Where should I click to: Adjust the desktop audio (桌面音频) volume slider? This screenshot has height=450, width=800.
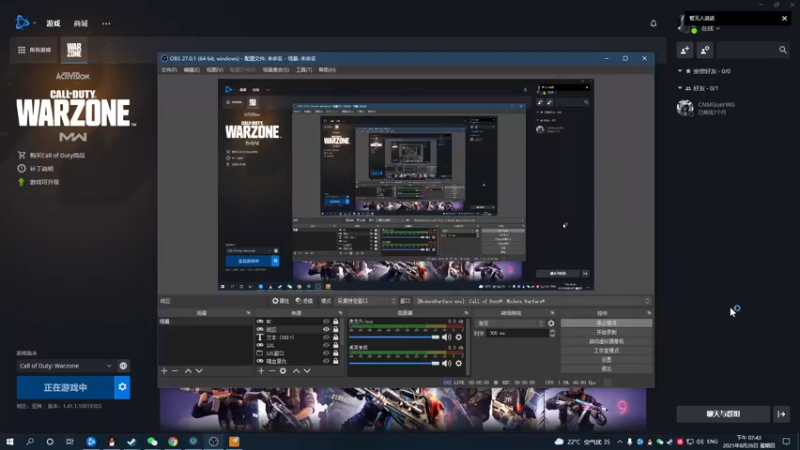[394, 363]
